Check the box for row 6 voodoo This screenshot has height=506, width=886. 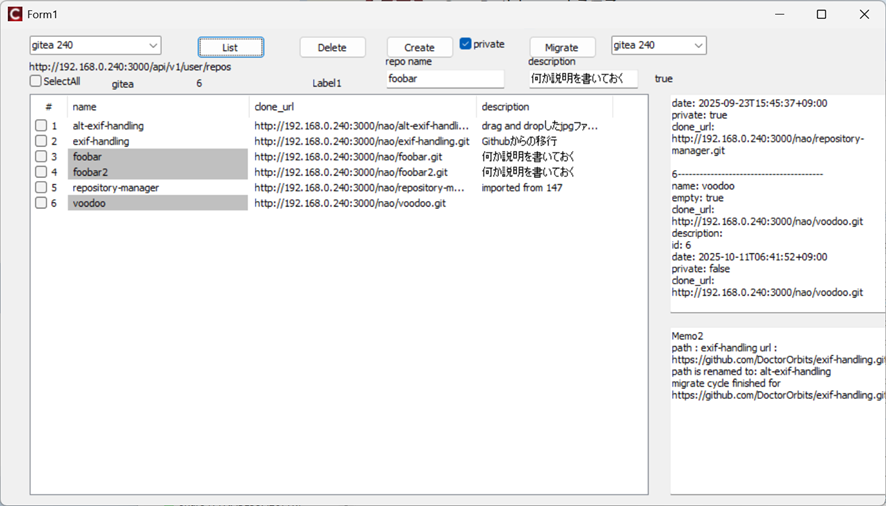(41, 203)
